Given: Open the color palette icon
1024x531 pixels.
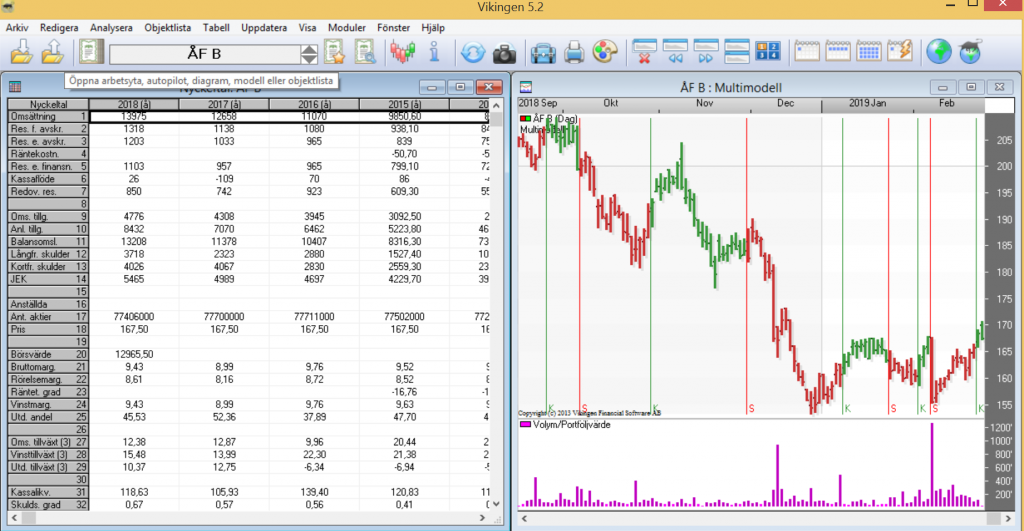Looking at the screenshot, I should (605, 52).
